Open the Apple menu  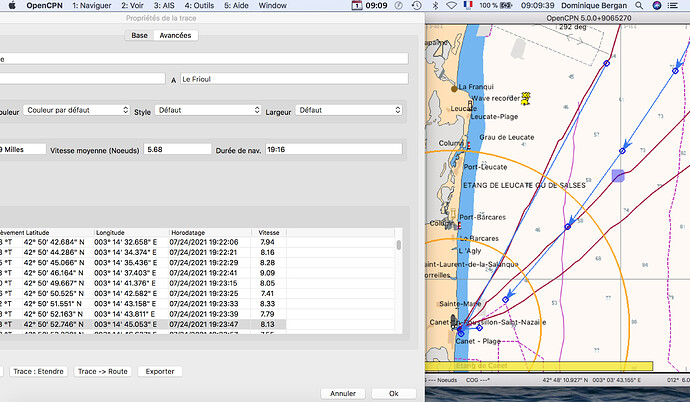[x=12, y=5]
